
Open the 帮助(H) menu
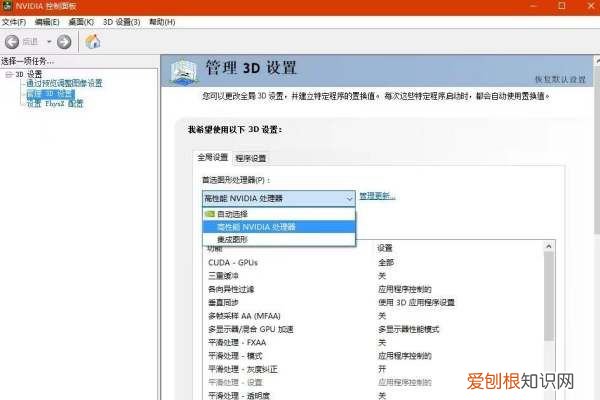pyautogui.click(x=162, y=22)
